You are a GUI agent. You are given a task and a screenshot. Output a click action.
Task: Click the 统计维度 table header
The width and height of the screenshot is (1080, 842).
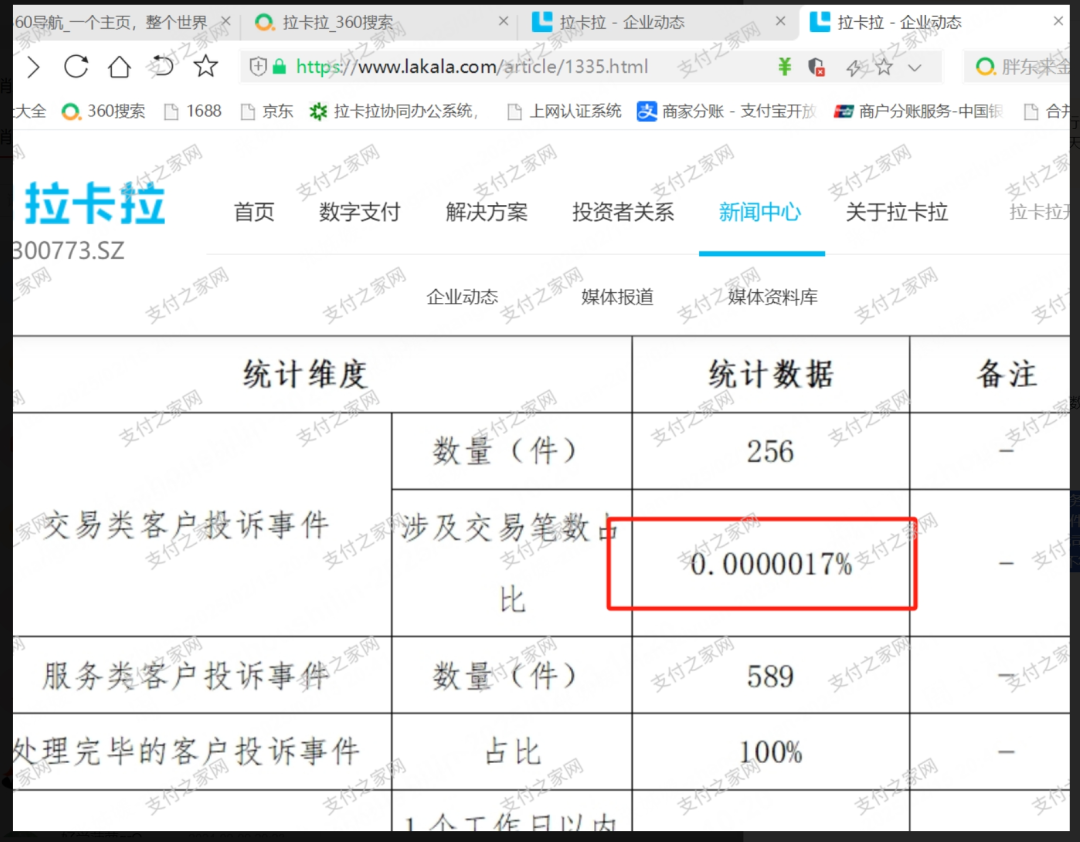pyautogui.click(x=305, y=375)
